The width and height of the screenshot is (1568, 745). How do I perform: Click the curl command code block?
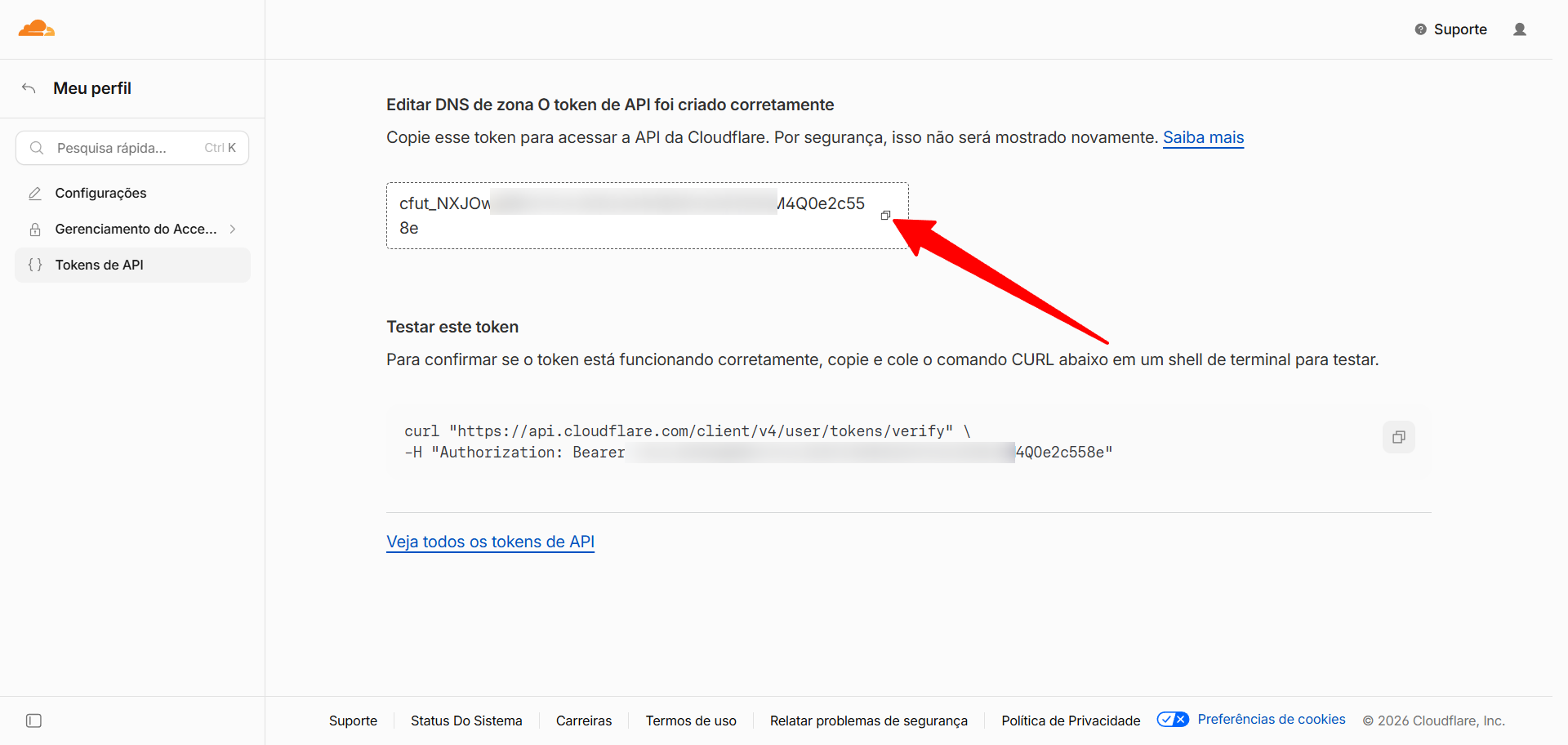coord(908,441)
